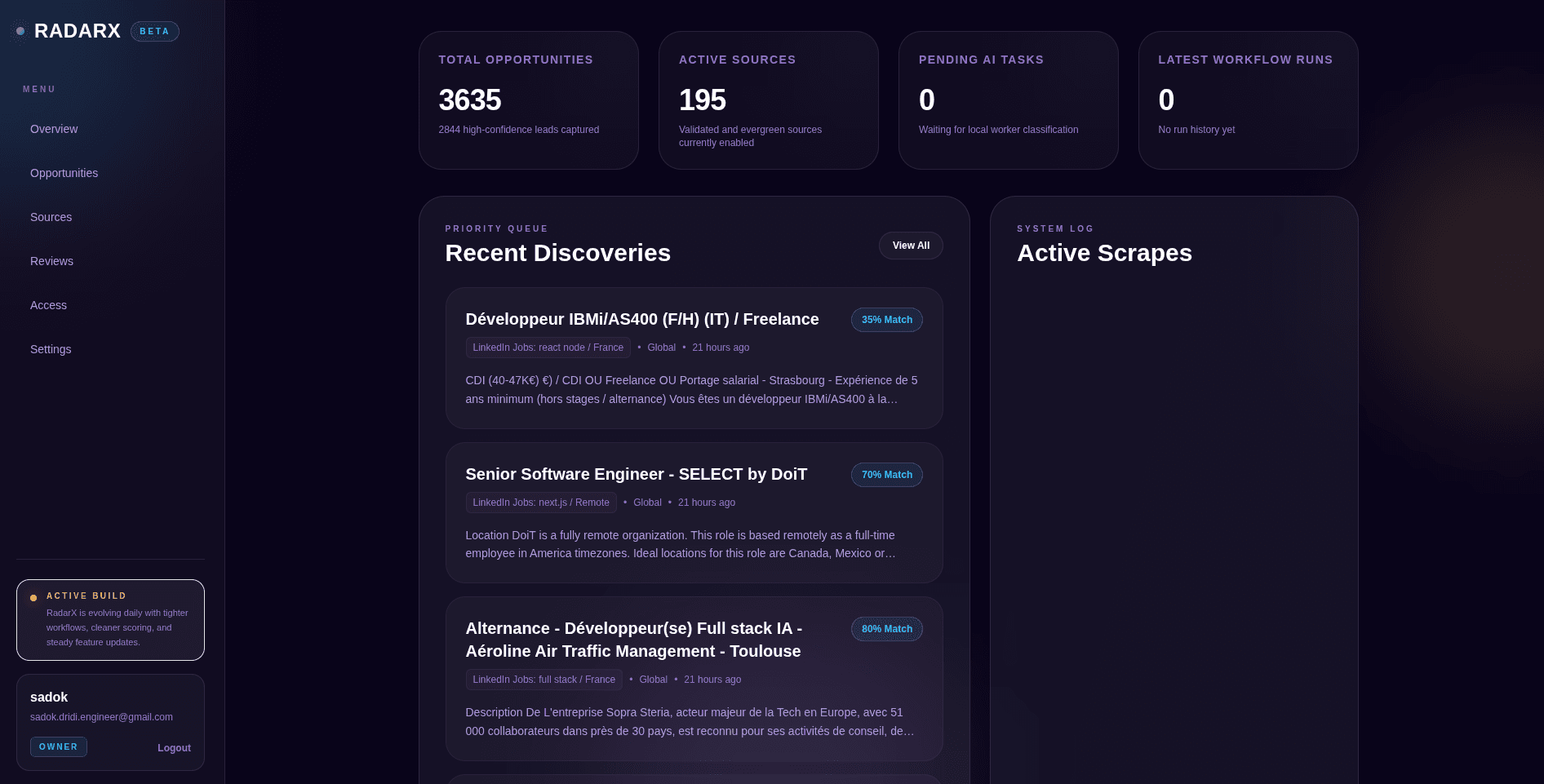
Task: Click the orange Active Build status dot
Action: coord(33,596)
